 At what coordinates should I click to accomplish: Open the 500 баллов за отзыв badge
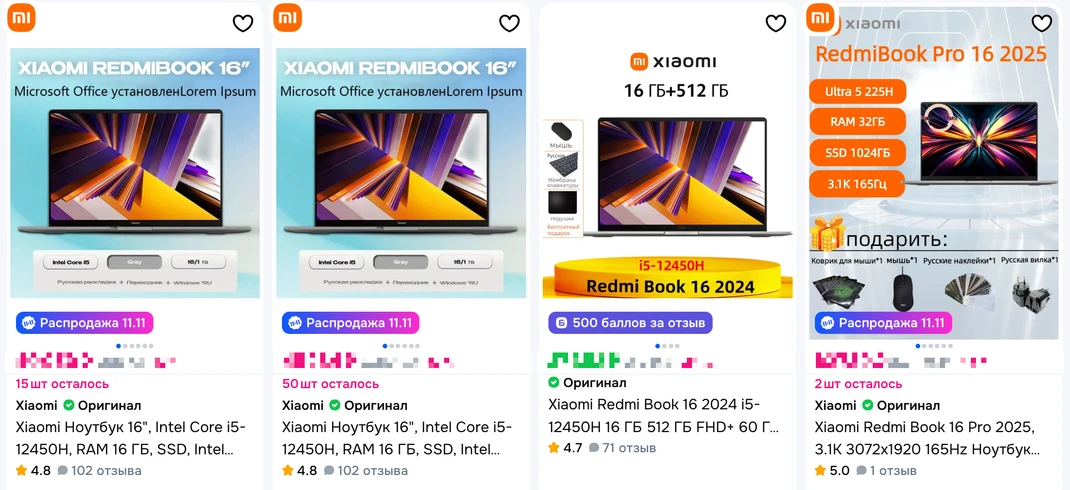(630, 323)
